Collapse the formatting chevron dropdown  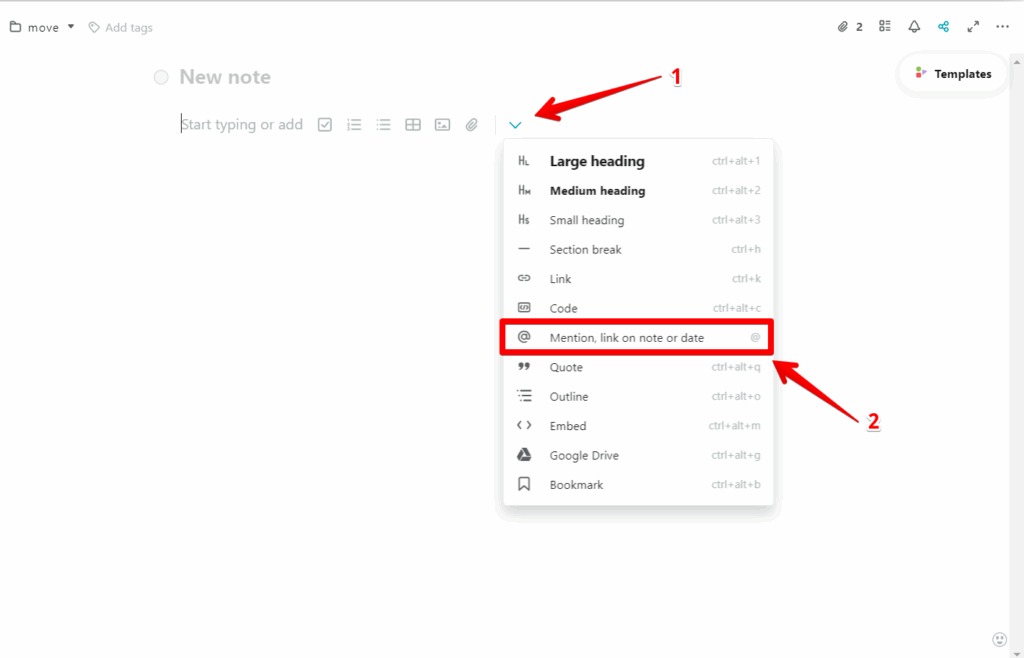[515, 125]
